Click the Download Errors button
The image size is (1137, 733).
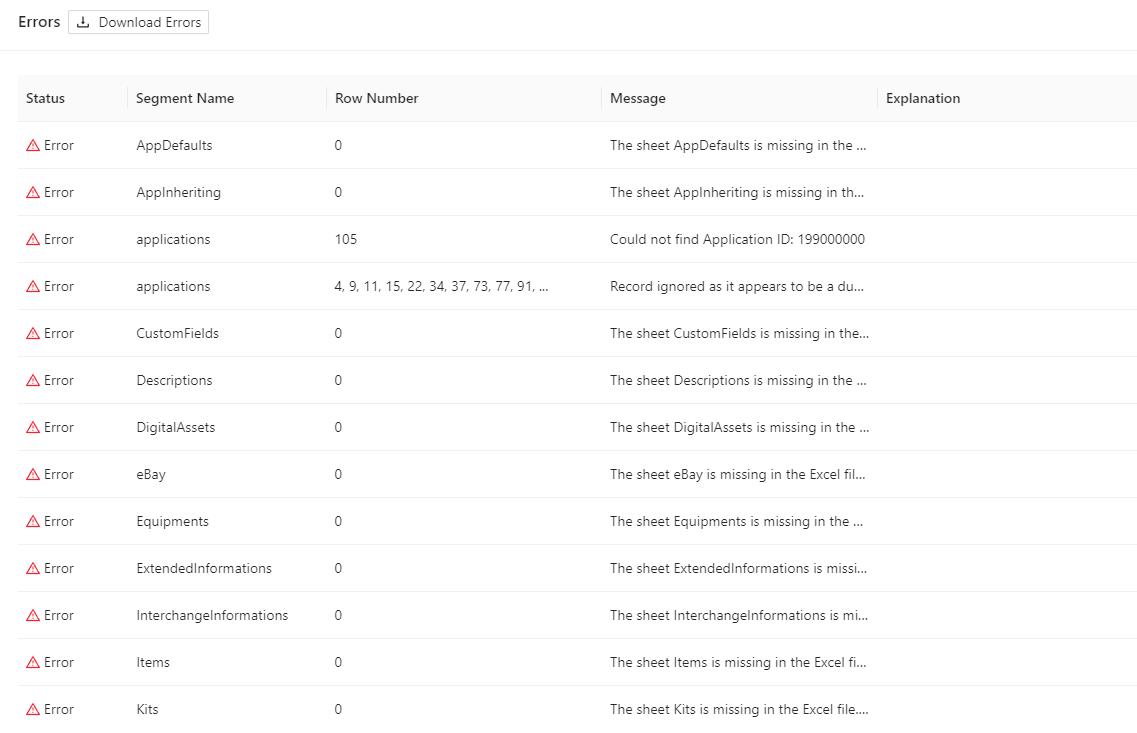click(x=139, y=22)
